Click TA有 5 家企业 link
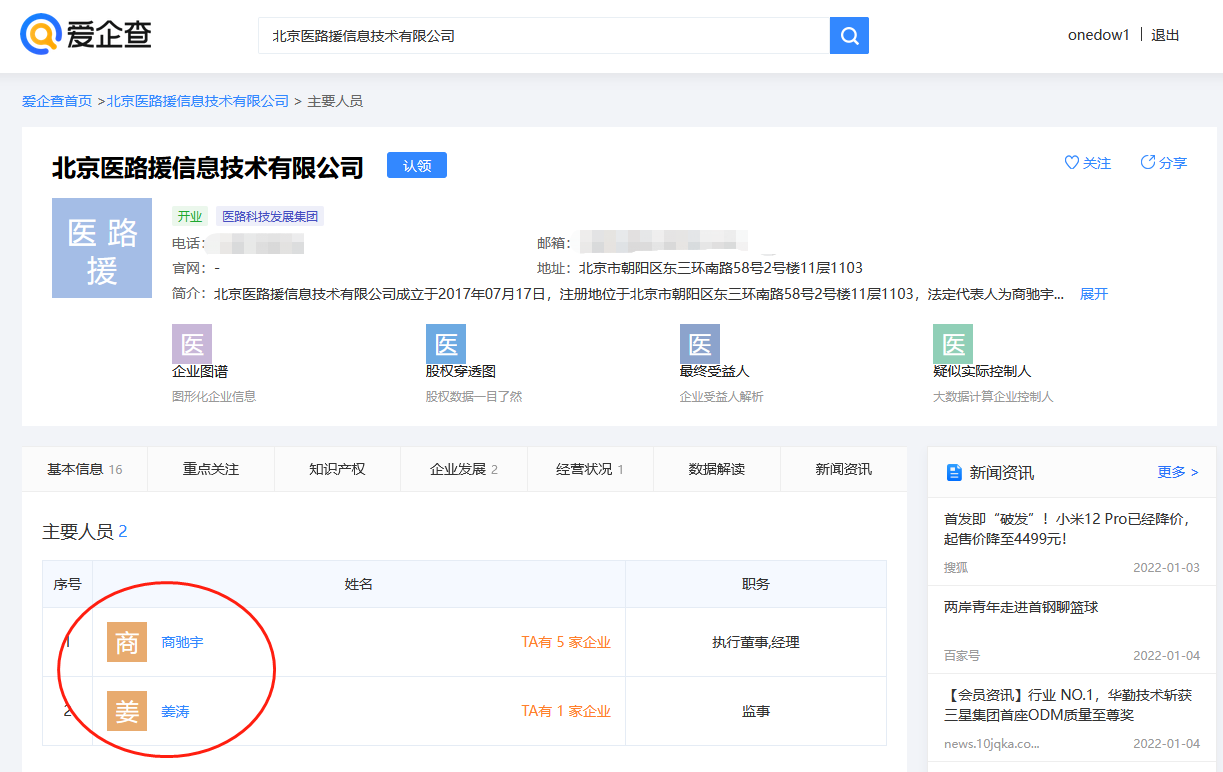 (566, 642)
